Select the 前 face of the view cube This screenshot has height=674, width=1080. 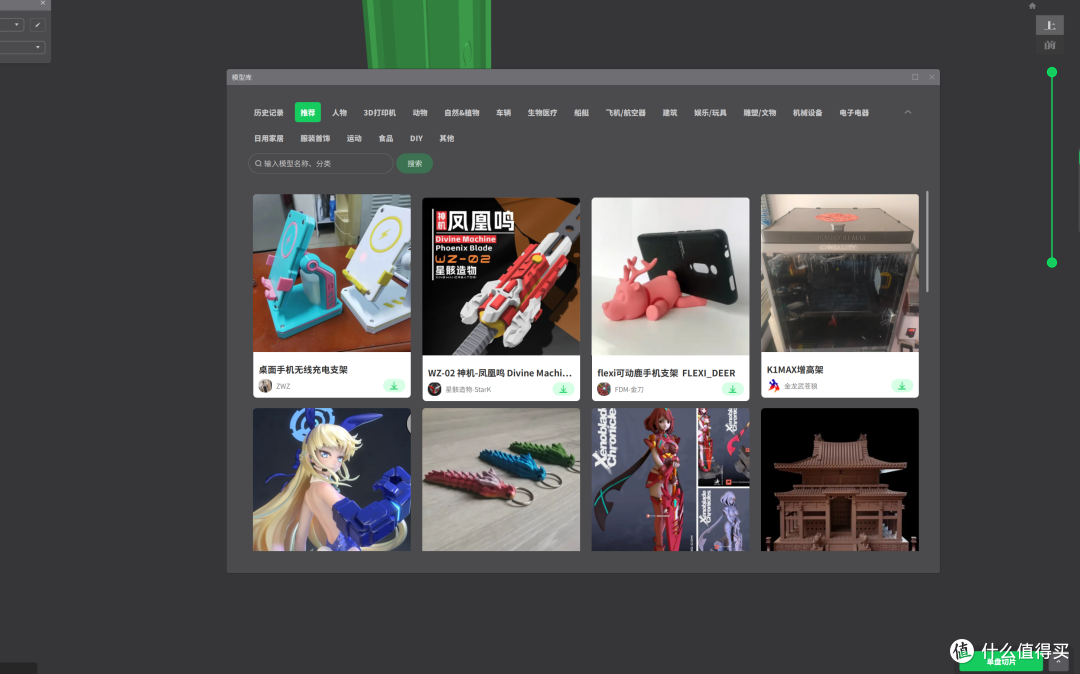pos(1050,45)
